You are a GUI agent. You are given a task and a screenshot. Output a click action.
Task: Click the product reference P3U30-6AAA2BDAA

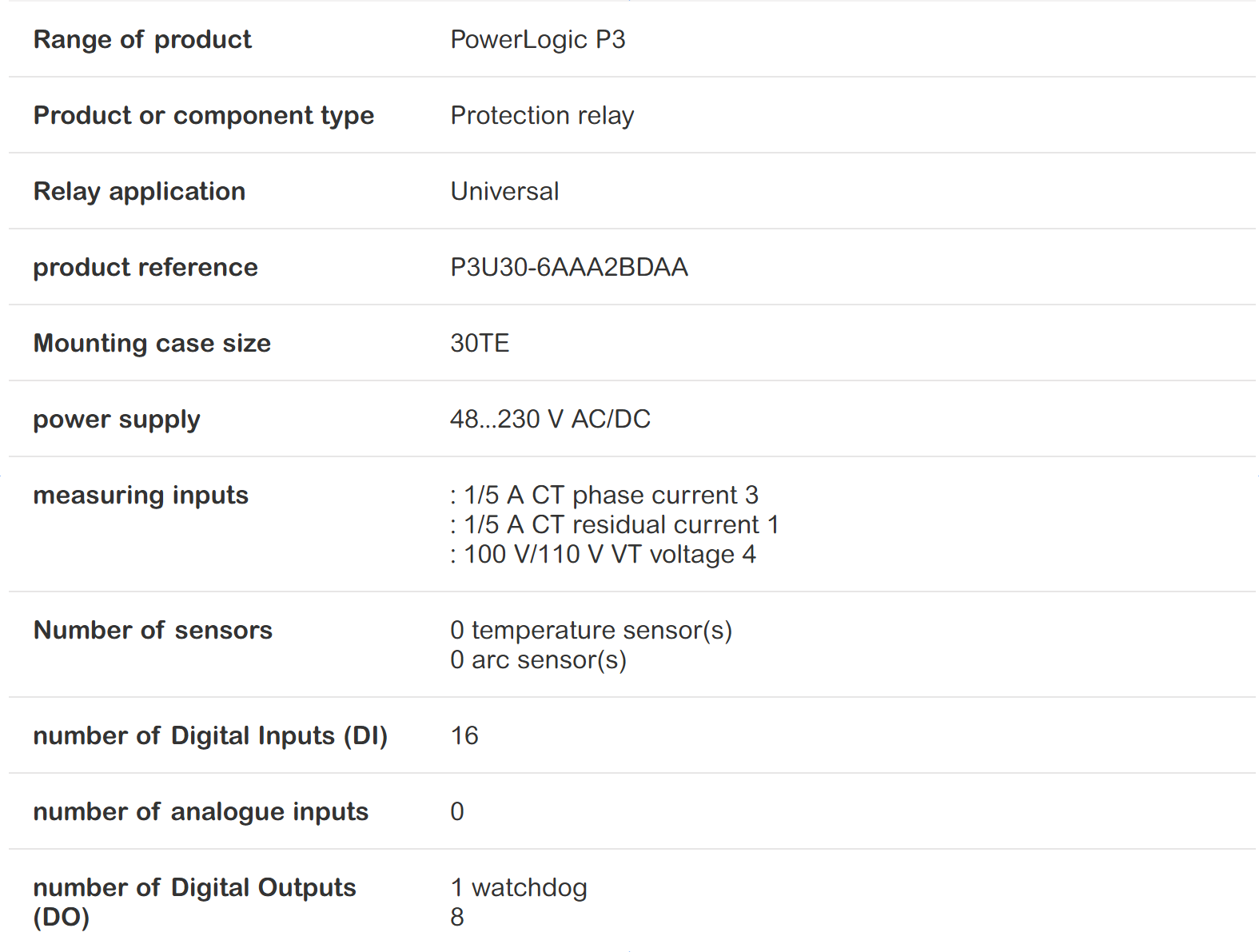click(x=568, y=267)
